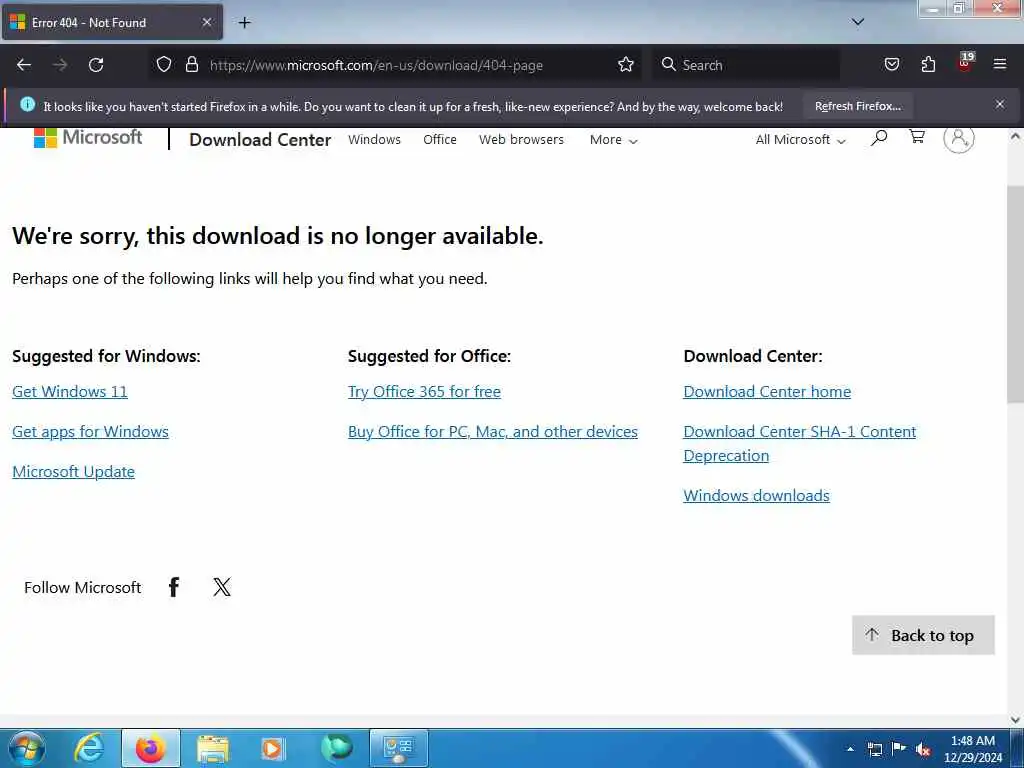The height and width of the screenshot is (768, 1024).
Task: Open Download Center SHA-1 Content Deprecation link
Action: (x=799, y=443)
